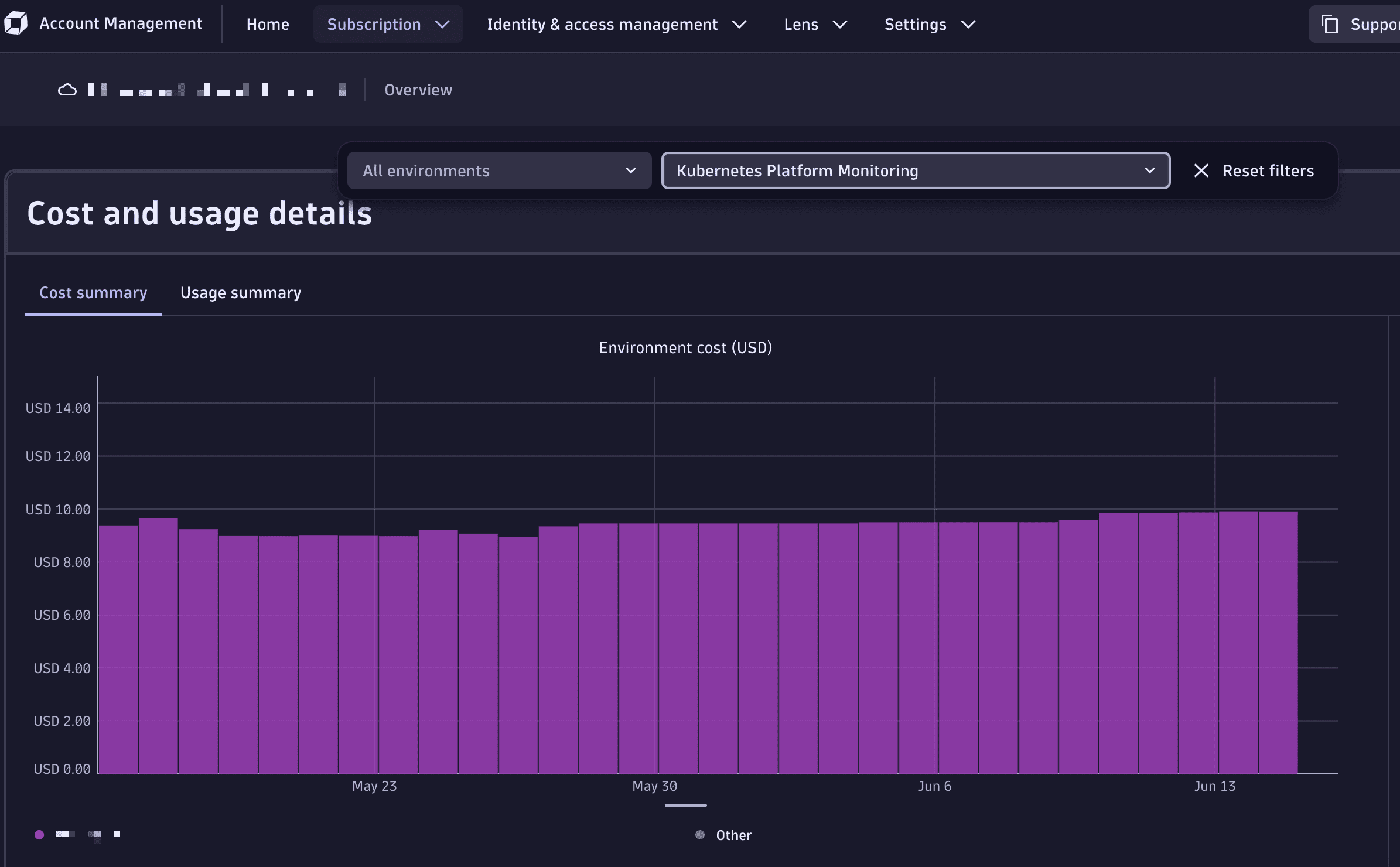
Task: Open the Overview breadcrumb link
Action: pyautogui.click(x=418, y=90)
